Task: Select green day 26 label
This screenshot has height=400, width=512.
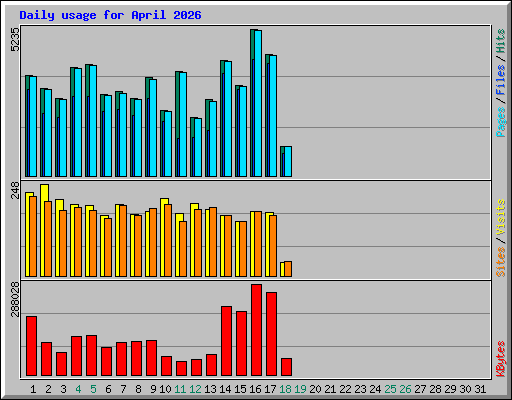Action: [405, 389]
